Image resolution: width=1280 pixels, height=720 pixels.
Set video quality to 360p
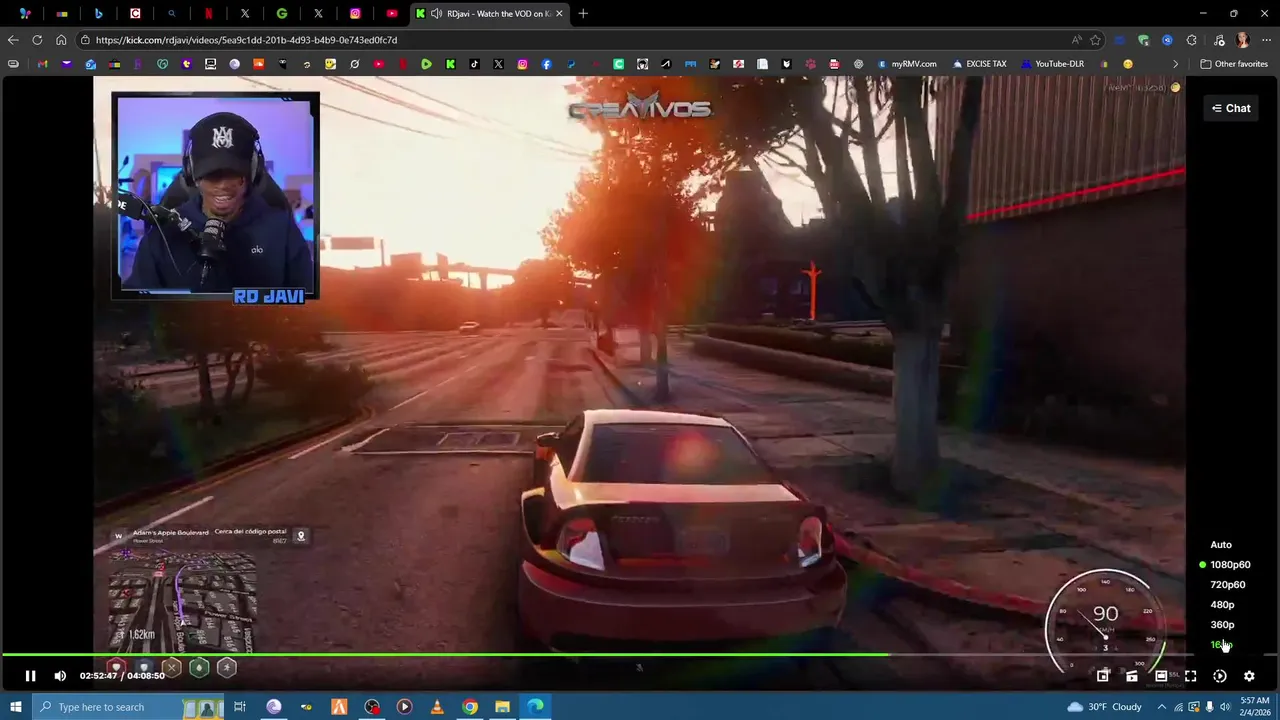[x=1222, y=625]
